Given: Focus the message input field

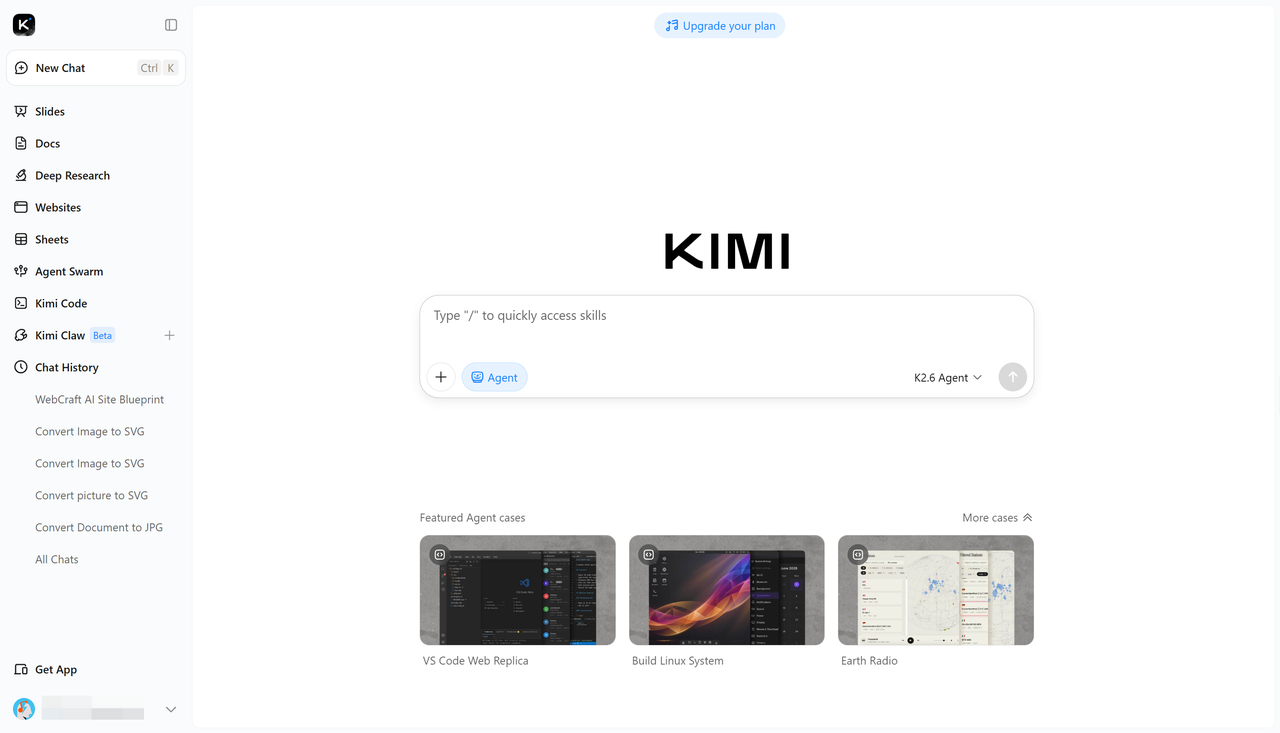Looking at the screenshot, I should click(x=726, y=316).
